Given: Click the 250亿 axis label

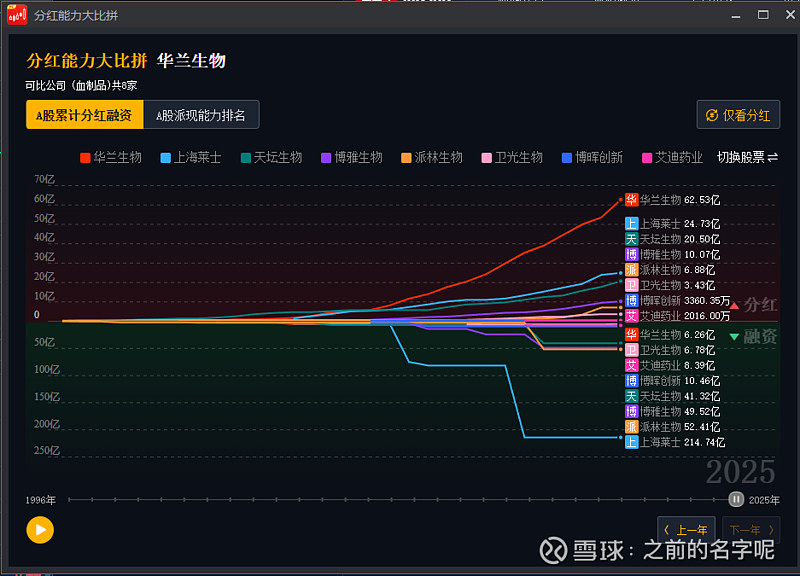Looking at the screenshot, I should click(46, 450).
